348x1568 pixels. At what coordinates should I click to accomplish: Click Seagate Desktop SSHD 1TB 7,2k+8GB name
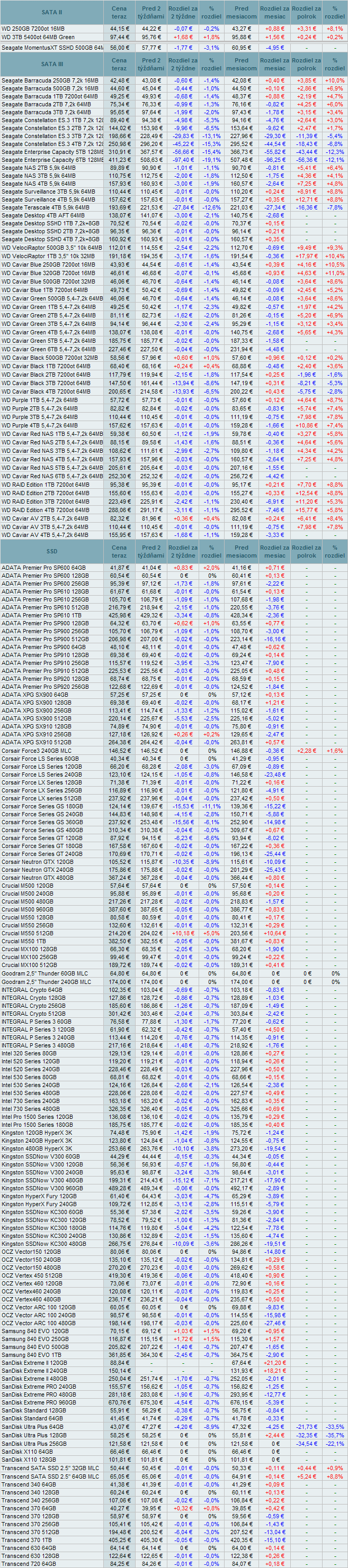coord(50,223)
